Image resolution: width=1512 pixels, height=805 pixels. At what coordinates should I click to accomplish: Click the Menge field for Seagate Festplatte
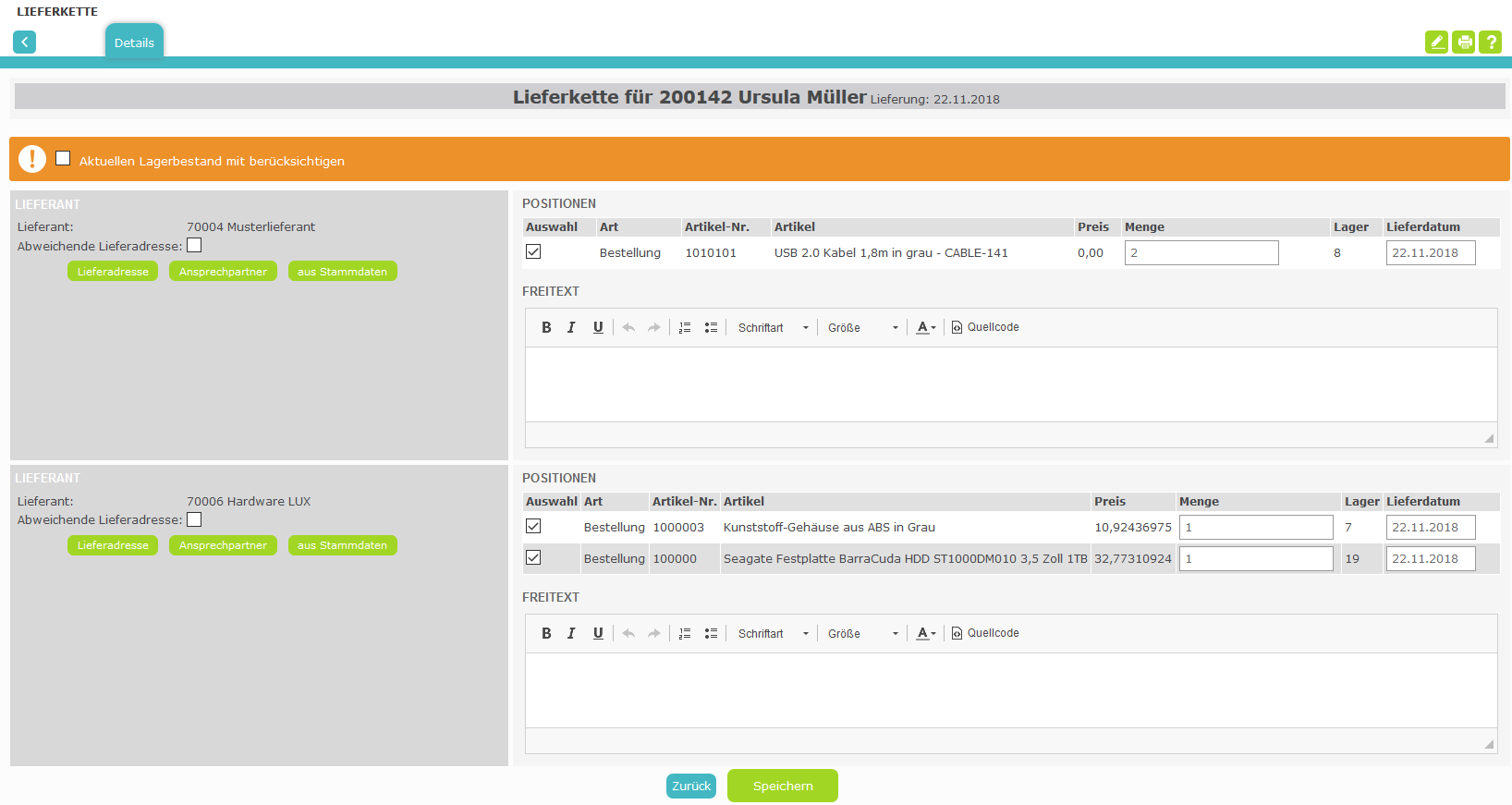pos(1255,558)
